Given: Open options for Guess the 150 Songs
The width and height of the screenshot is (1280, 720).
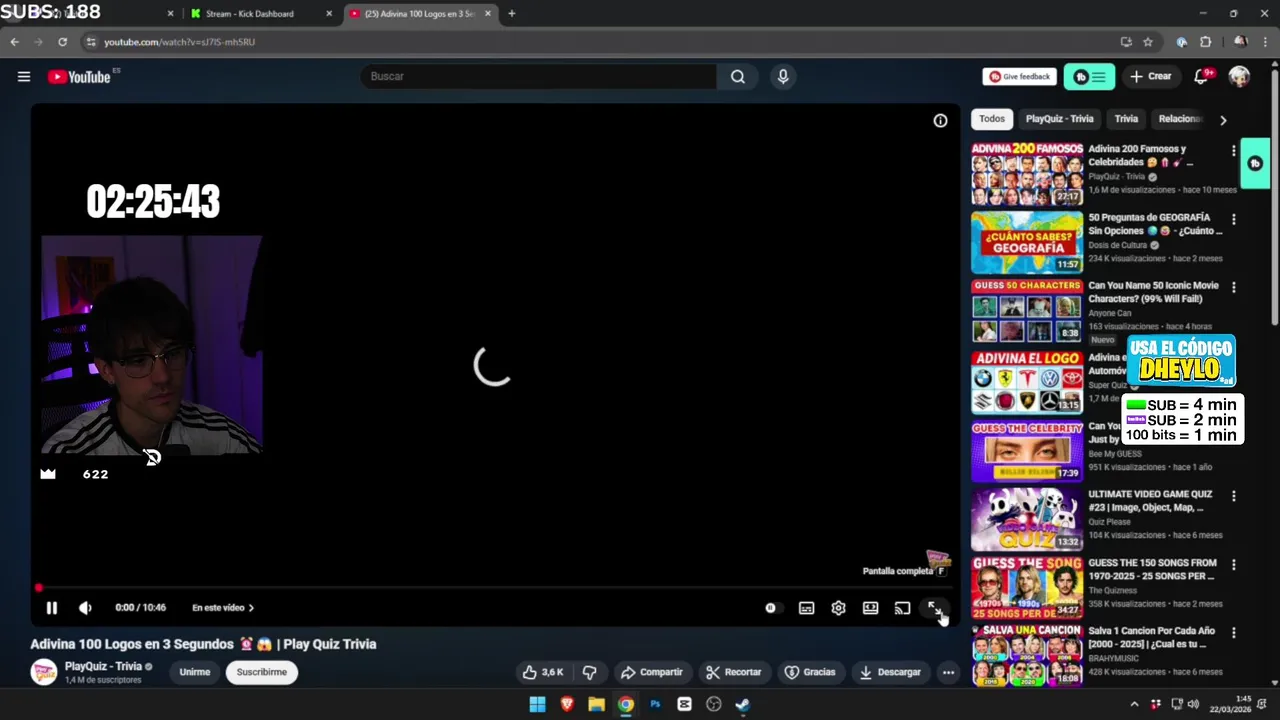Looking at the screenshot, I should pyautogui.click(x=1233, y=565).
